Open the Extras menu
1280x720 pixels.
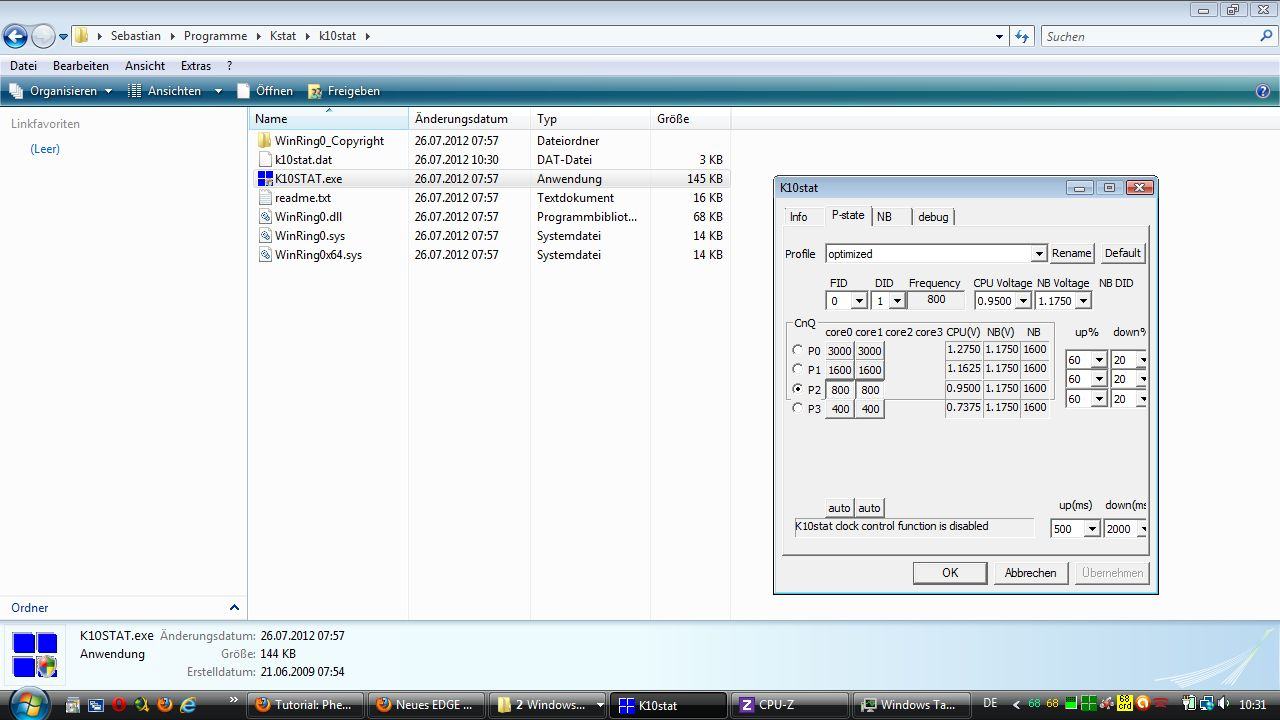196,66
